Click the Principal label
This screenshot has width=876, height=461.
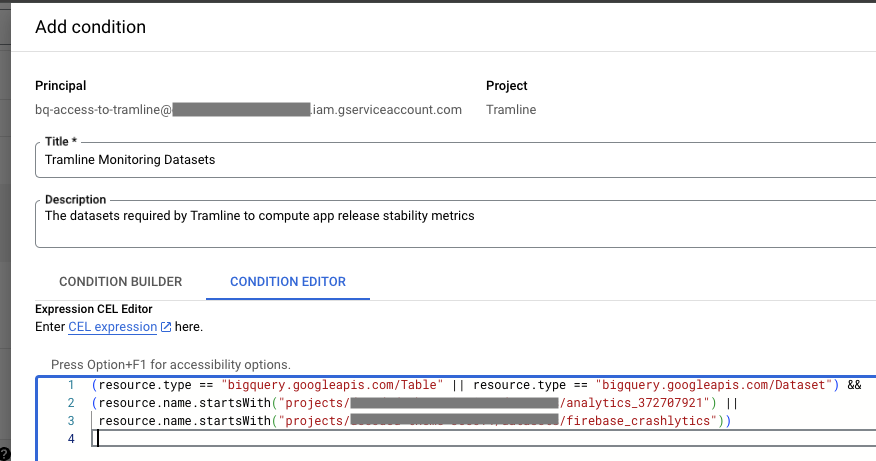[60, 85]
